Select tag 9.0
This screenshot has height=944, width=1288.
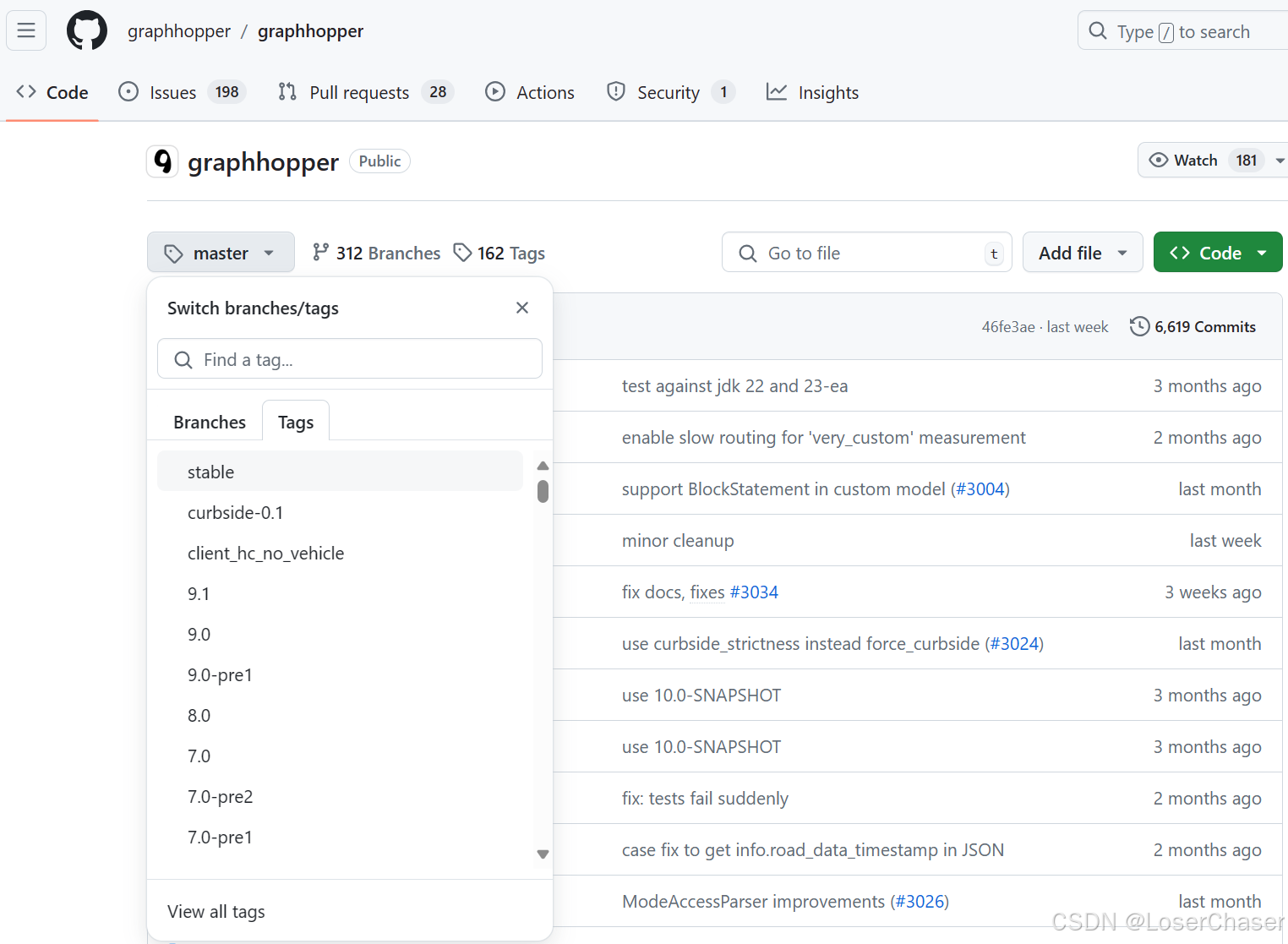(340, 634)
